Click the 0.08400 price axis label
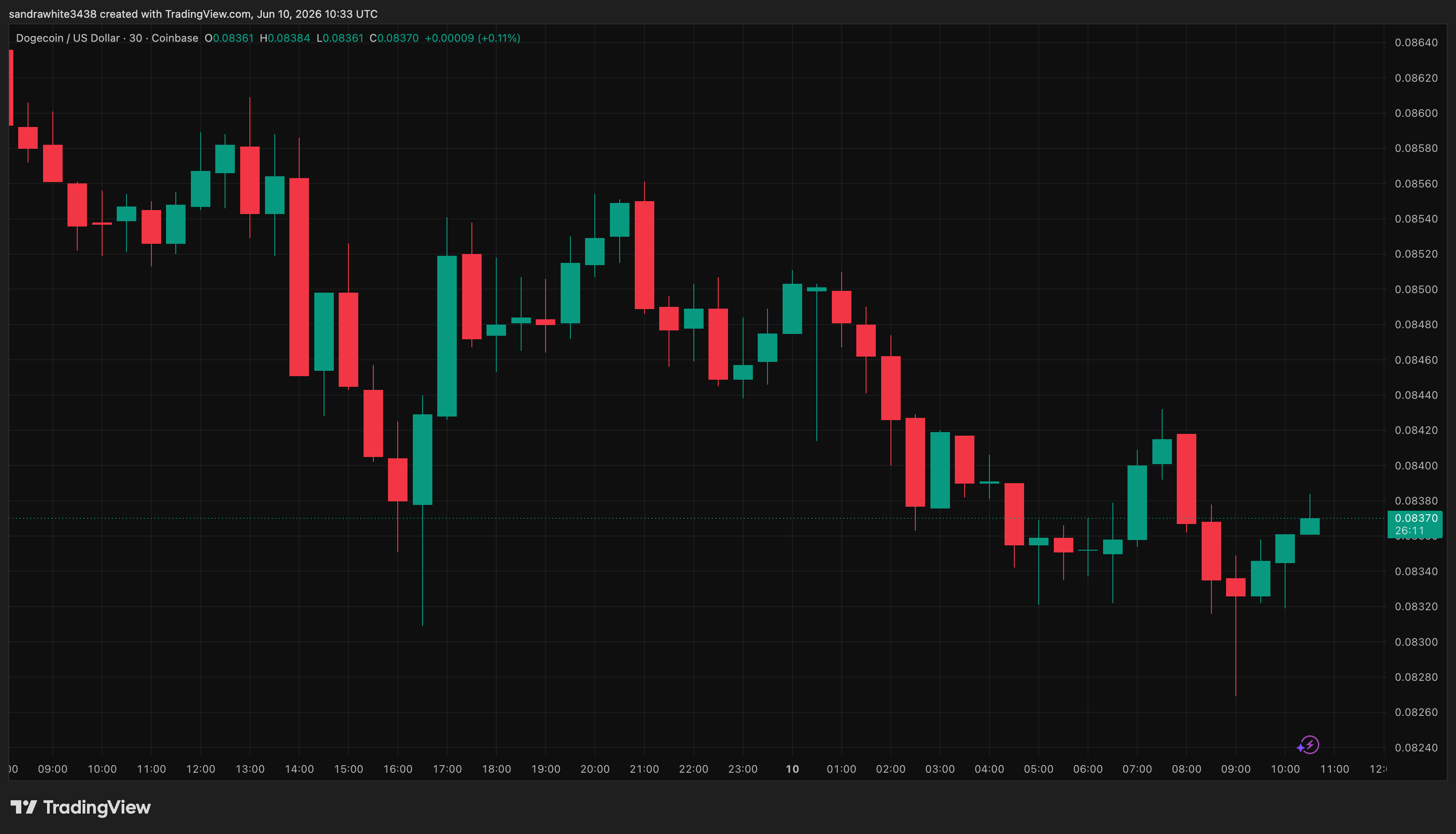This screenshot has height=834, width=1456. coord(1416,466)
